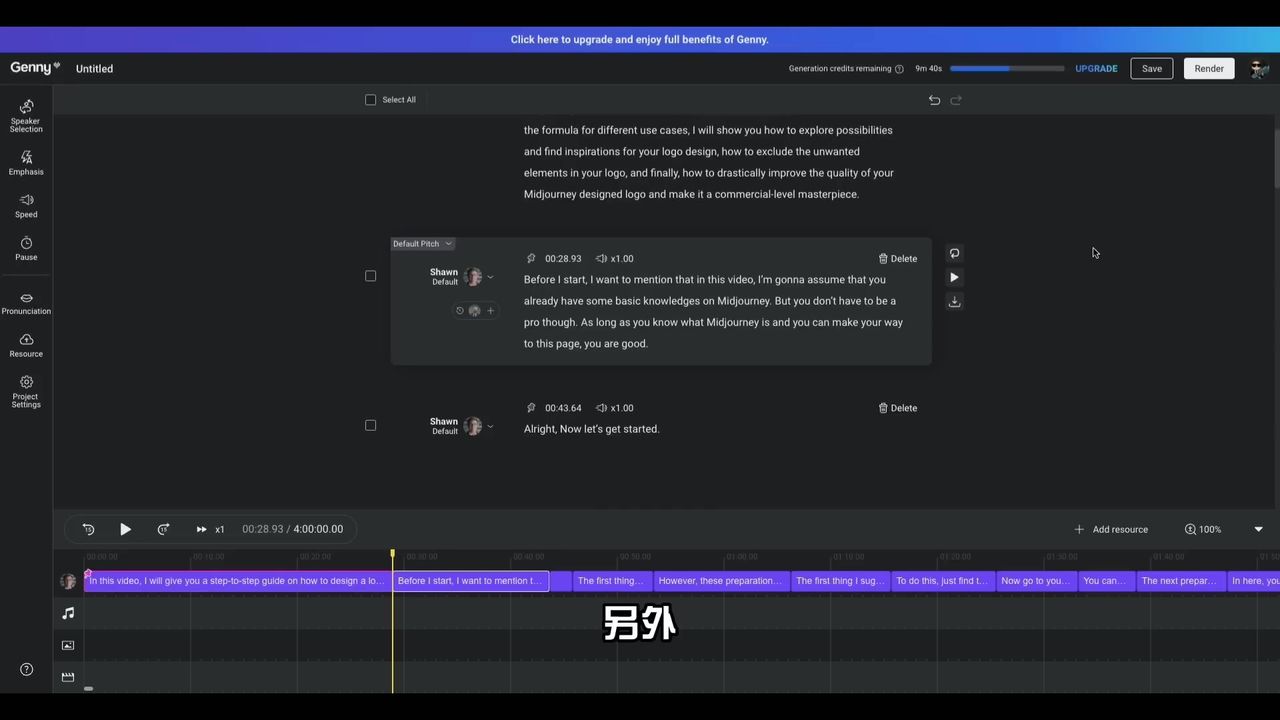Click the undo arrow icon
The image size is (1280, 720).
tap(934, 100)
